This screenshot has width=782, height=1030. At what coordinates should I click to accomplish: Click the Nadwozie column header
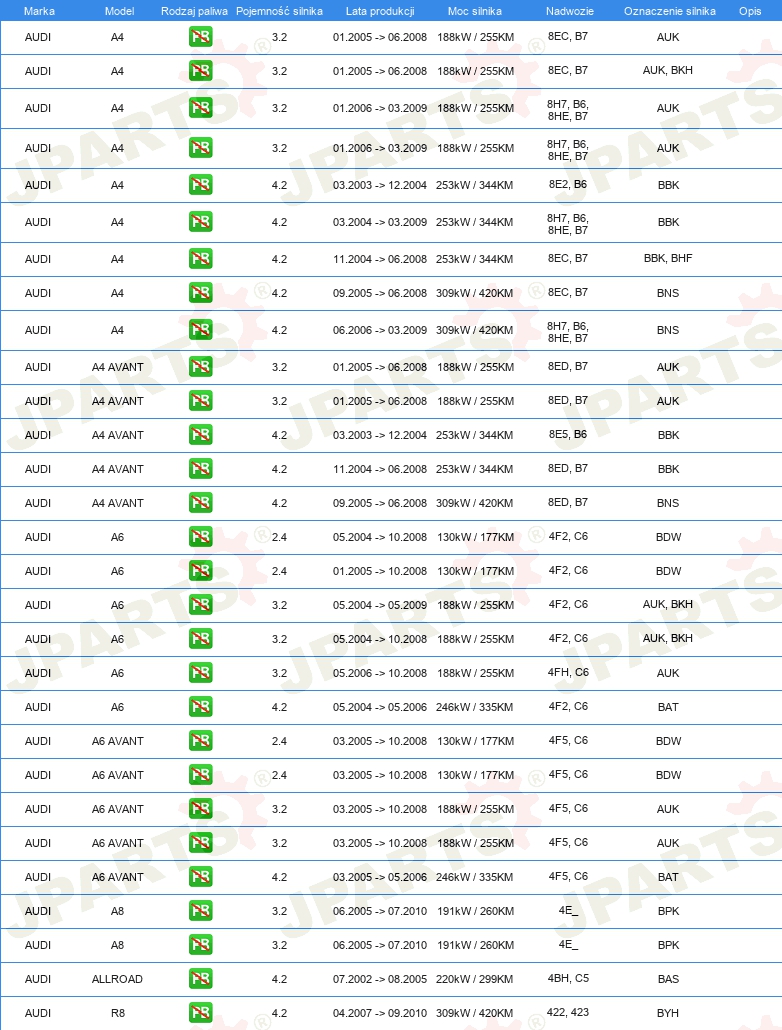[x=570, y=11]
